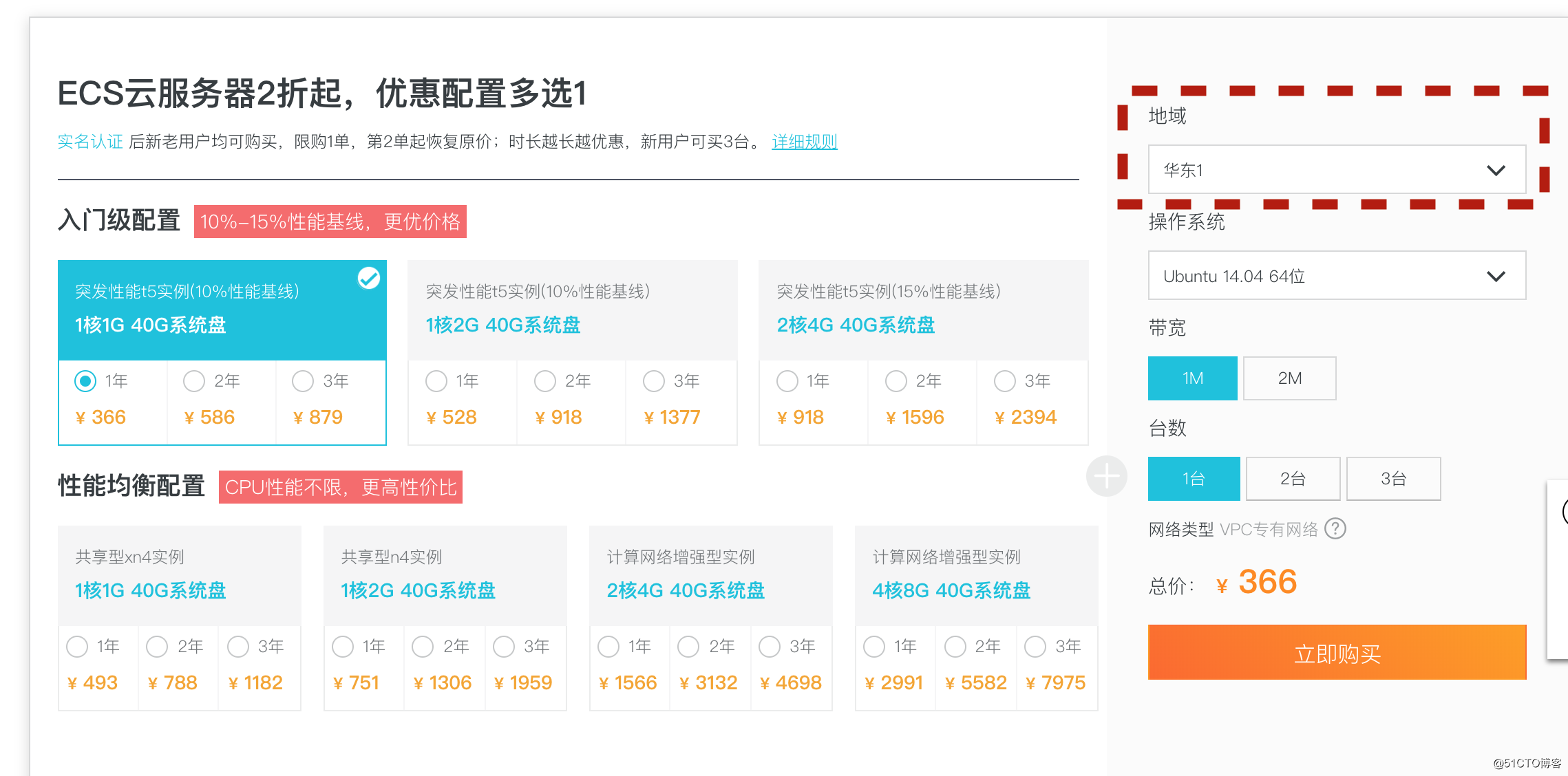The image size is (1568, 776).
Task: Open the 实名认证 link
Action: (90, 142)
